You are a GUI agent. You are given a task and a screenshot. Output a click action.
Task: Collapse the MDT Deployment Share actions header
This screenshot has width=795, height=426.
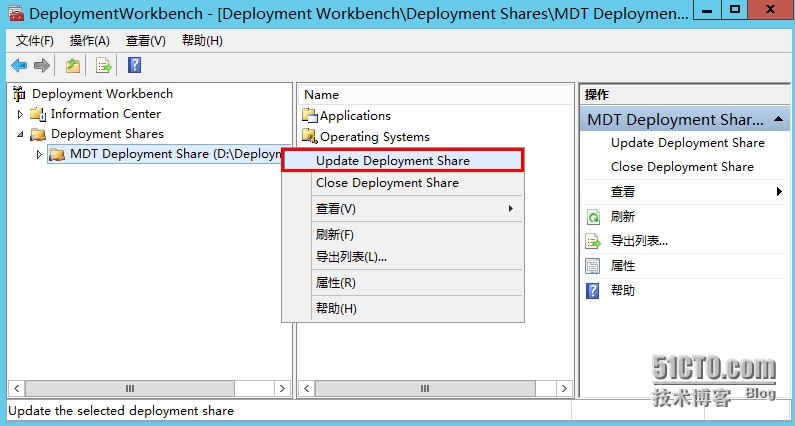779,120
